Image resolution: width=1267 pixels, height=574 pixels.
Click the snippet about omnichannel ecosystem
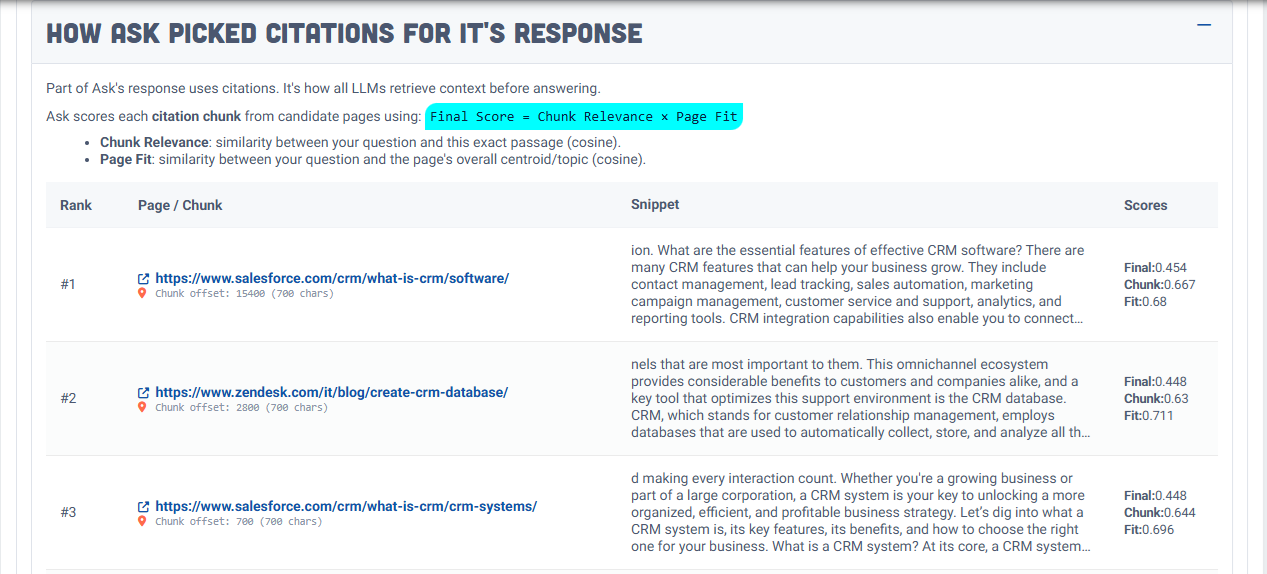[x=861, y=398]
